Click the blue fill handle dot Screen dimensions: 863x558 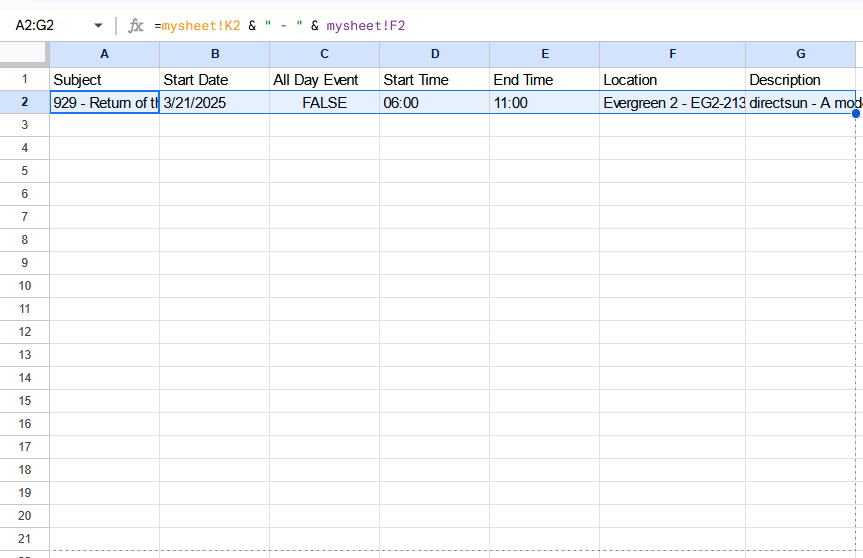pyautogui.click(x=856, y=114)
